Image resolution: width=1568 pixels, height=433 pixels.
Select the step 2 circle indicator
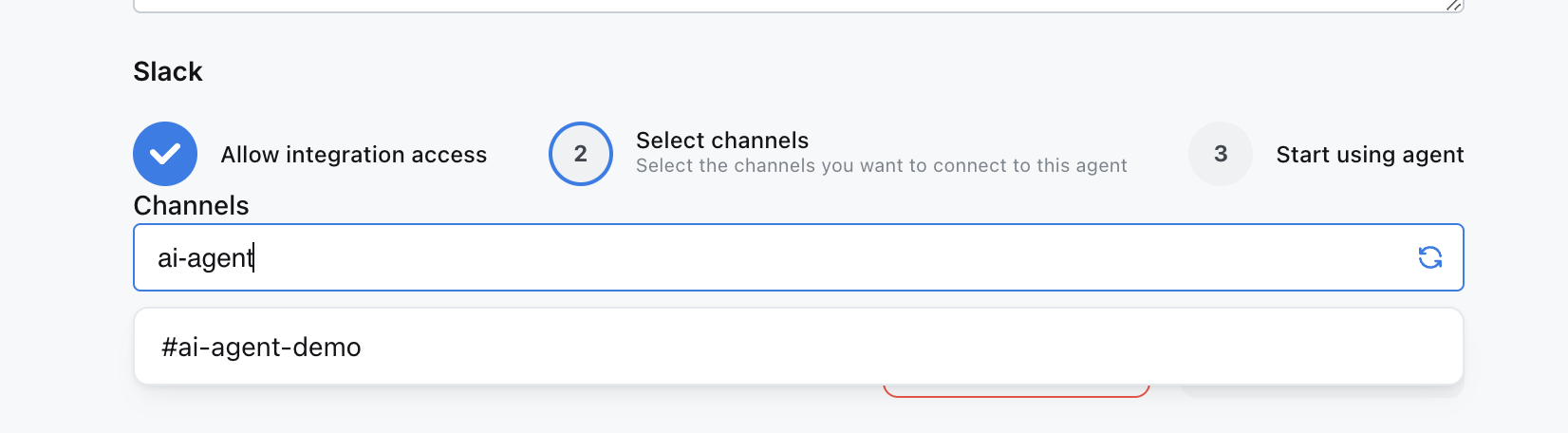tap(581, 154)
